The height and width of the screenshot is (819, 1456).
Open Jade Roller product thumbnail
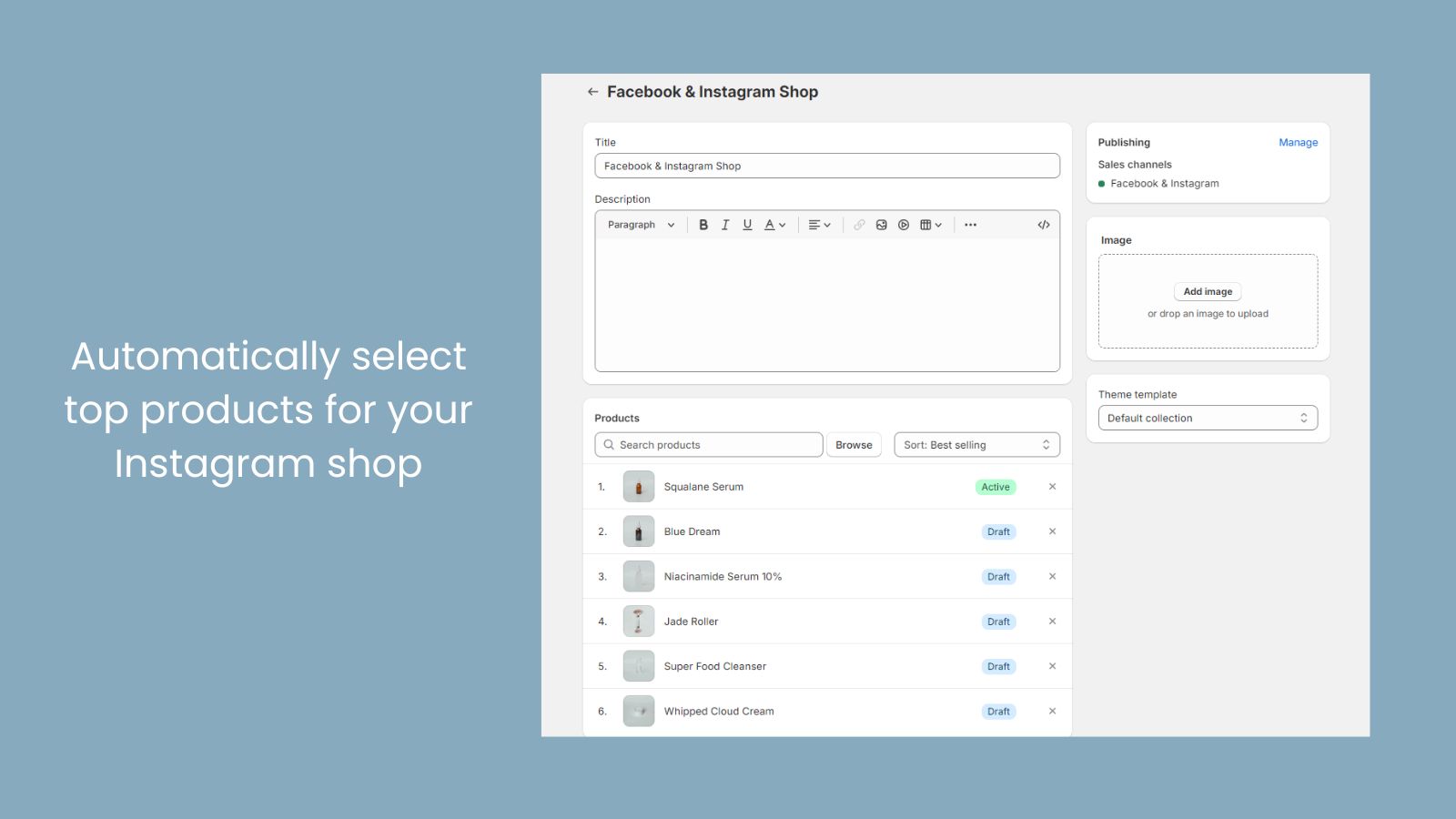point(639,622)
